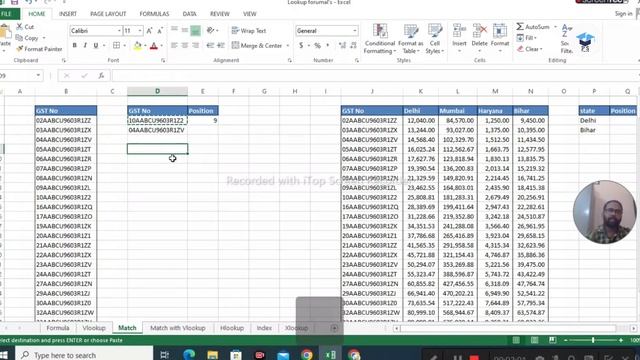Open Cell Styles gallery

pyautogui.click(x=435, y=38)
